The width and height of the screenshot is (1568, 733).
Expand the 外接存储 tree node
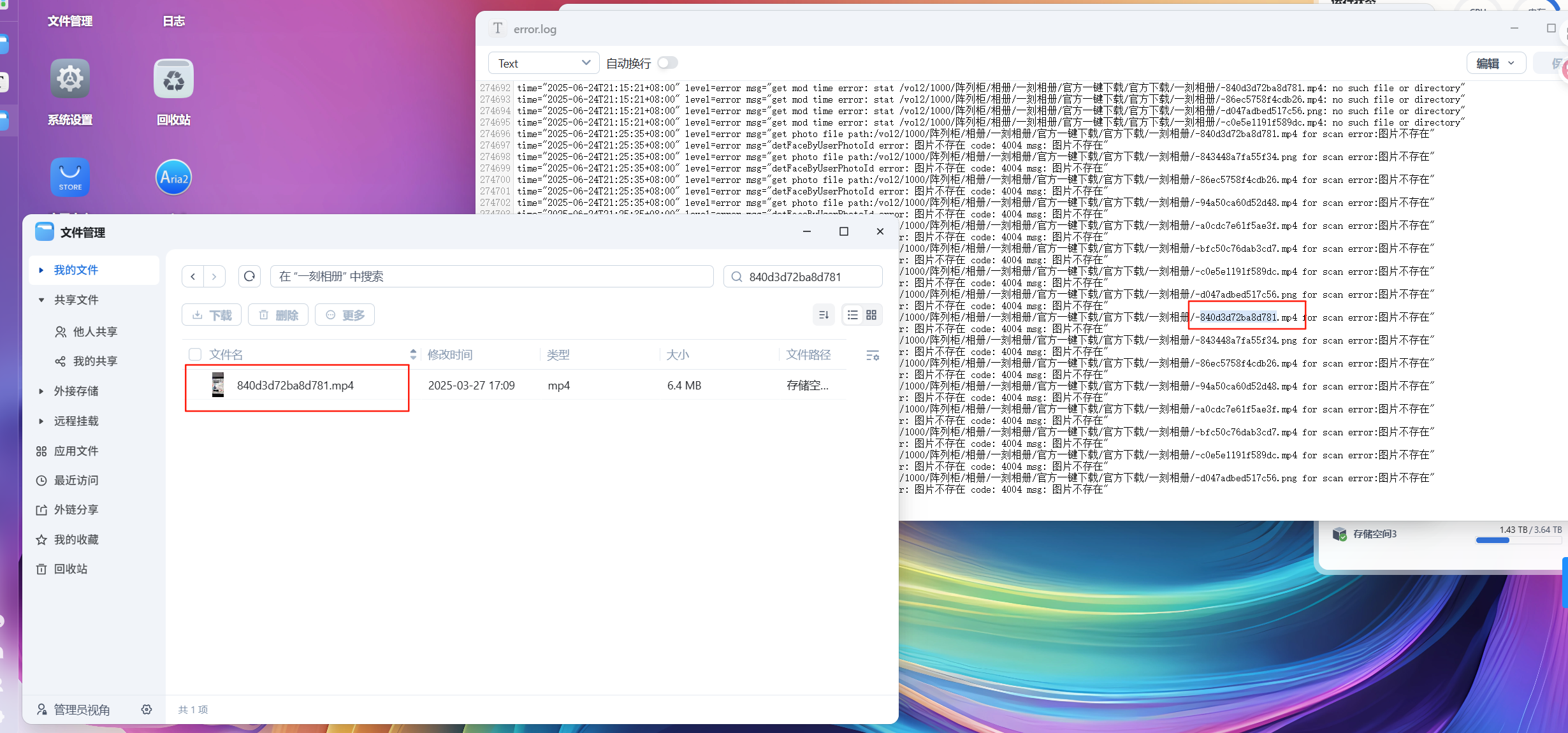41,391
